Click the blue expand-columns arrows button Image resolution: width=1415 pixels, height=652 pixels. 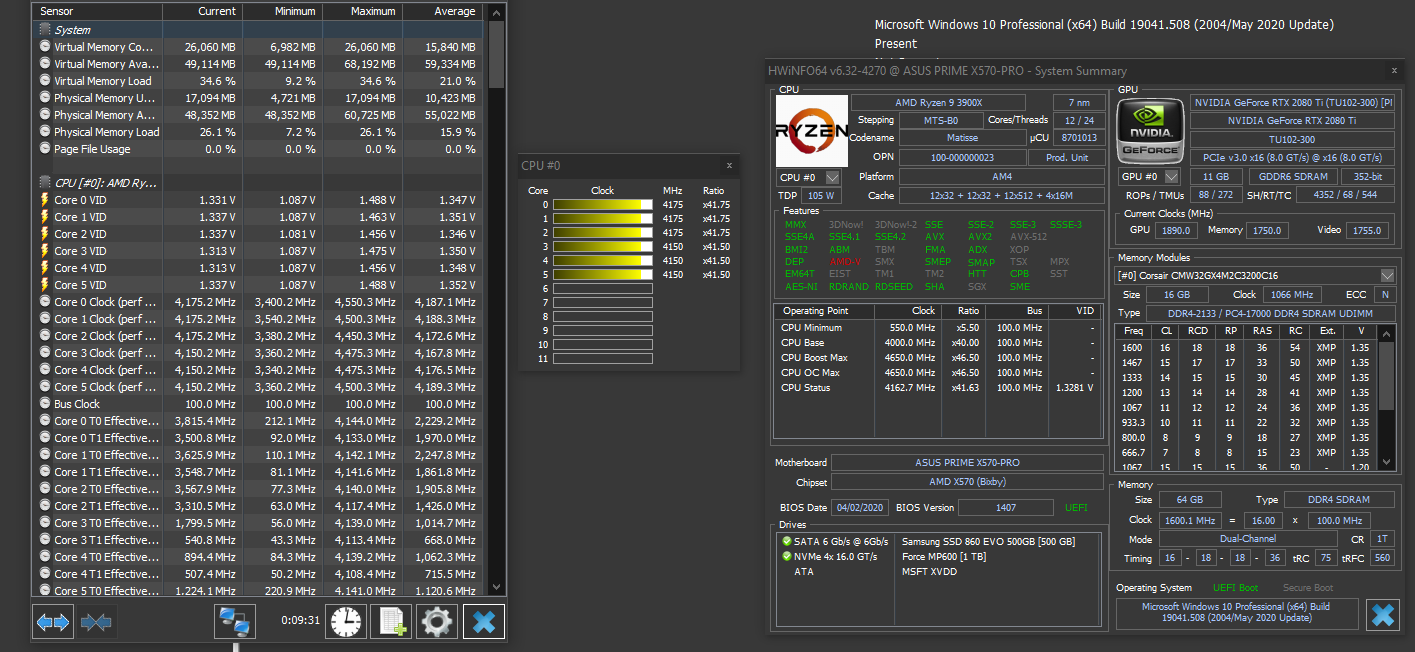53,622
